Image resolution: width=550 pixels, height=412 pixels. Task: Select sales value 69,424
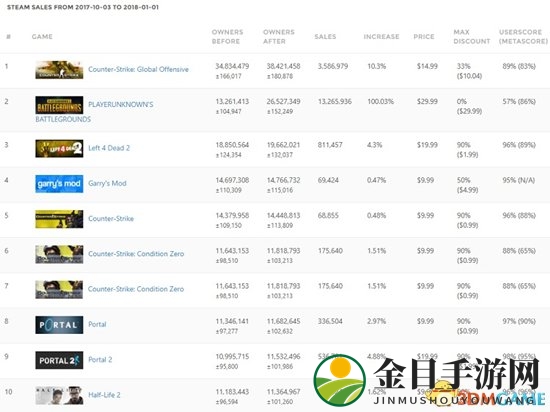pyautogui.click(x=328, y=180)
